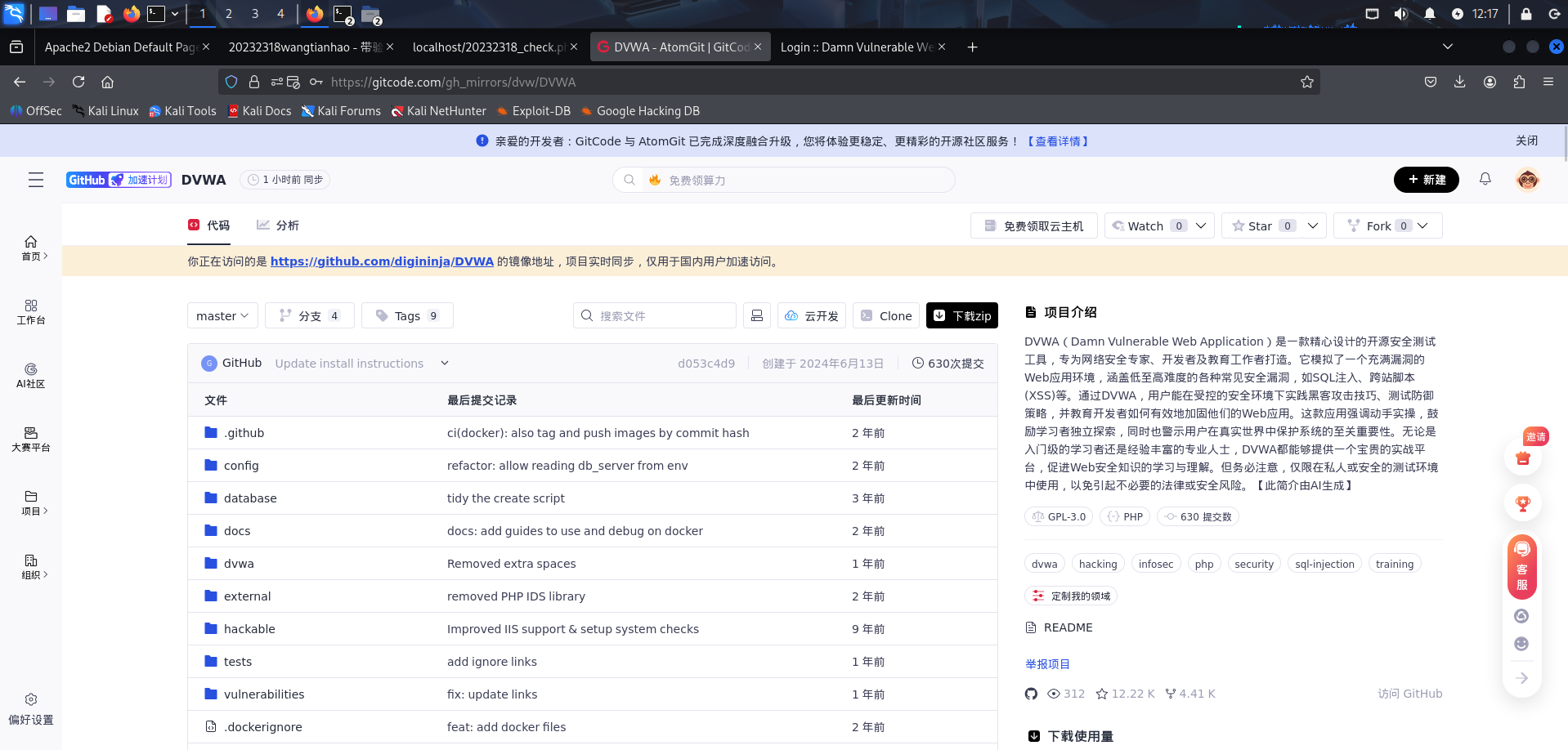Open the user avatar menu
Image resolution: width=1568 pixels, height=750 pixels.
(1527, 180)
